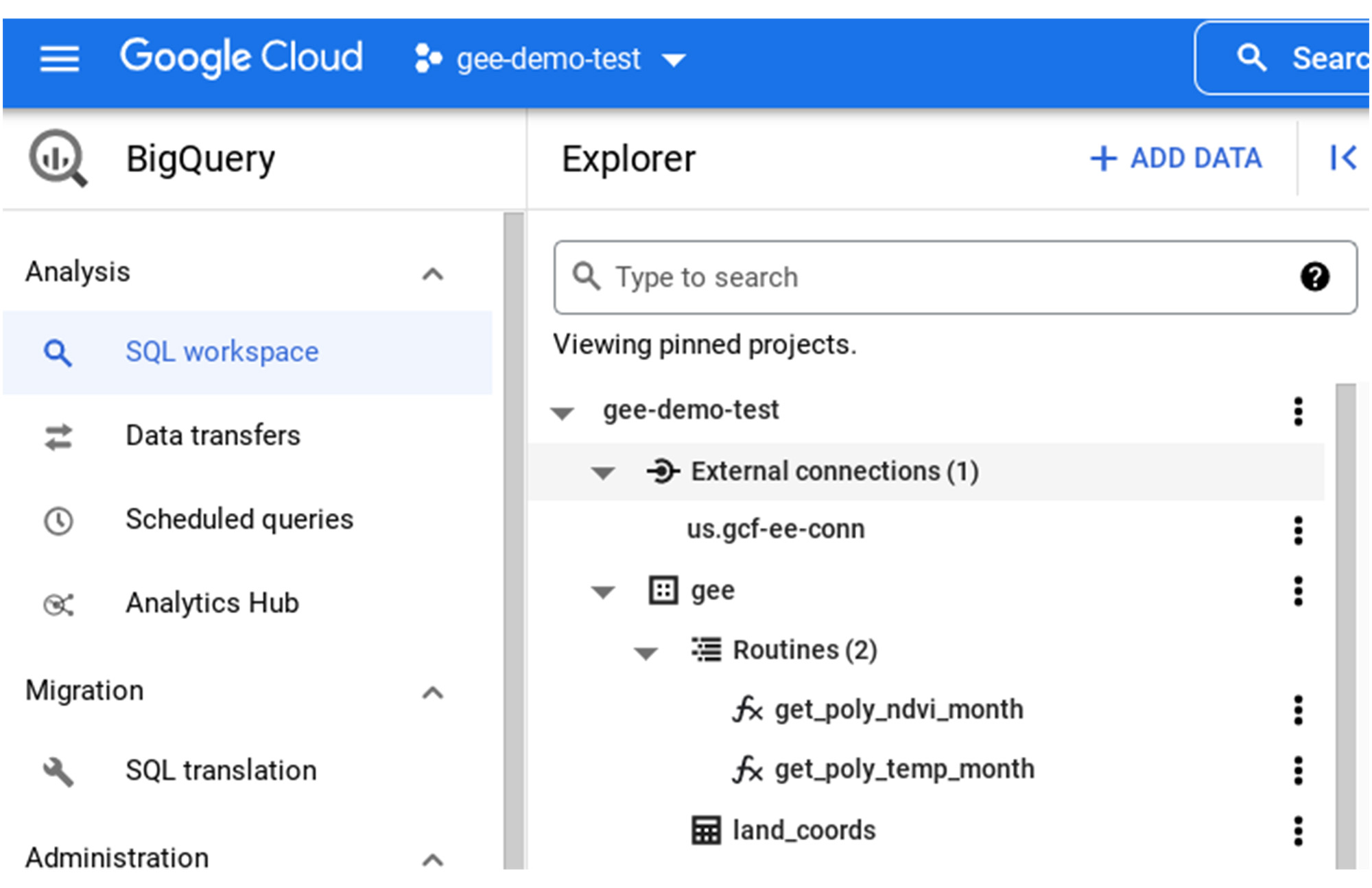Click the Routines list icon

click(x=706, y=649)
